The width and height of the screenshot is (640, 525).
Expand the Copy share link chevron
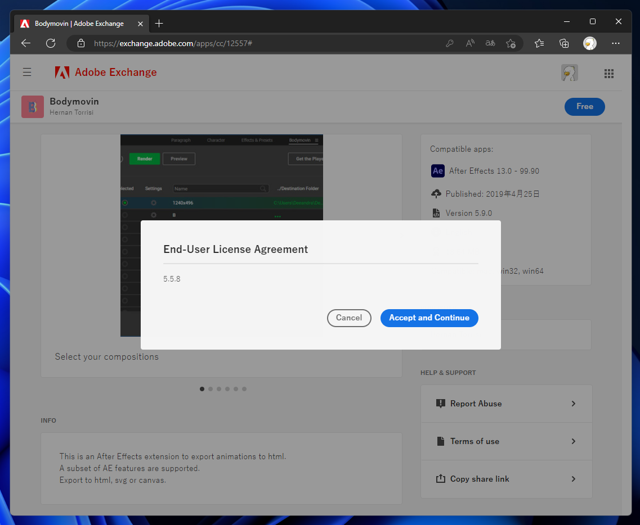click(573, 479)
